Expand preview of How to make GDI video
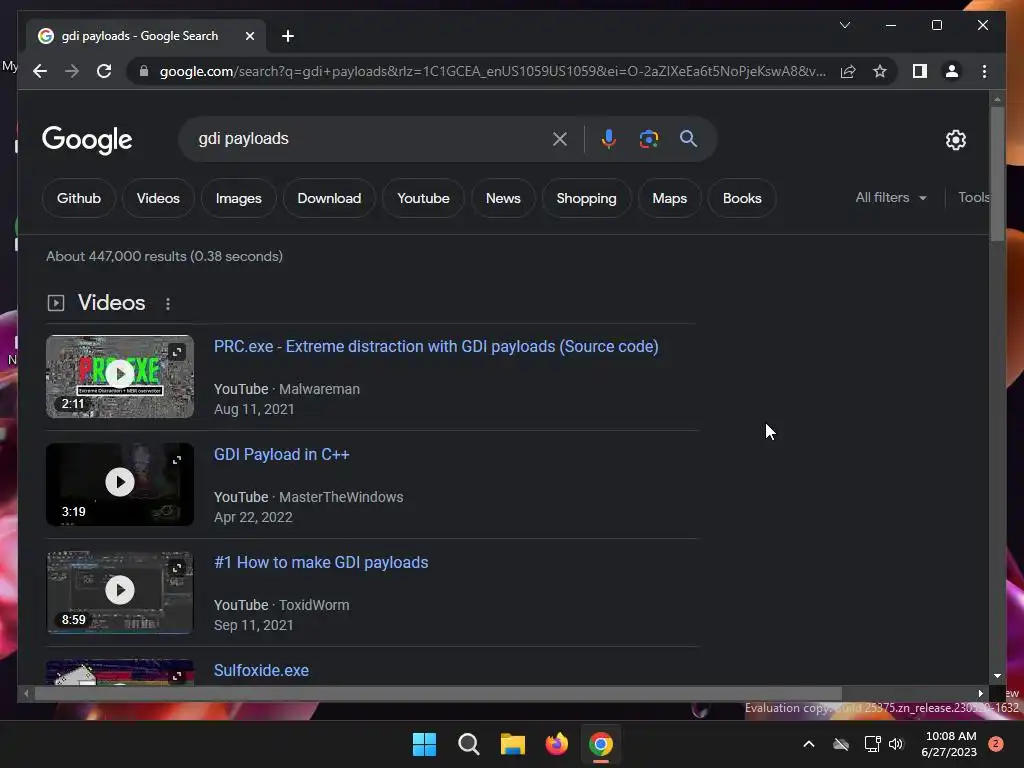This screenshot has height=768, width=1024. tap(177, 568)
